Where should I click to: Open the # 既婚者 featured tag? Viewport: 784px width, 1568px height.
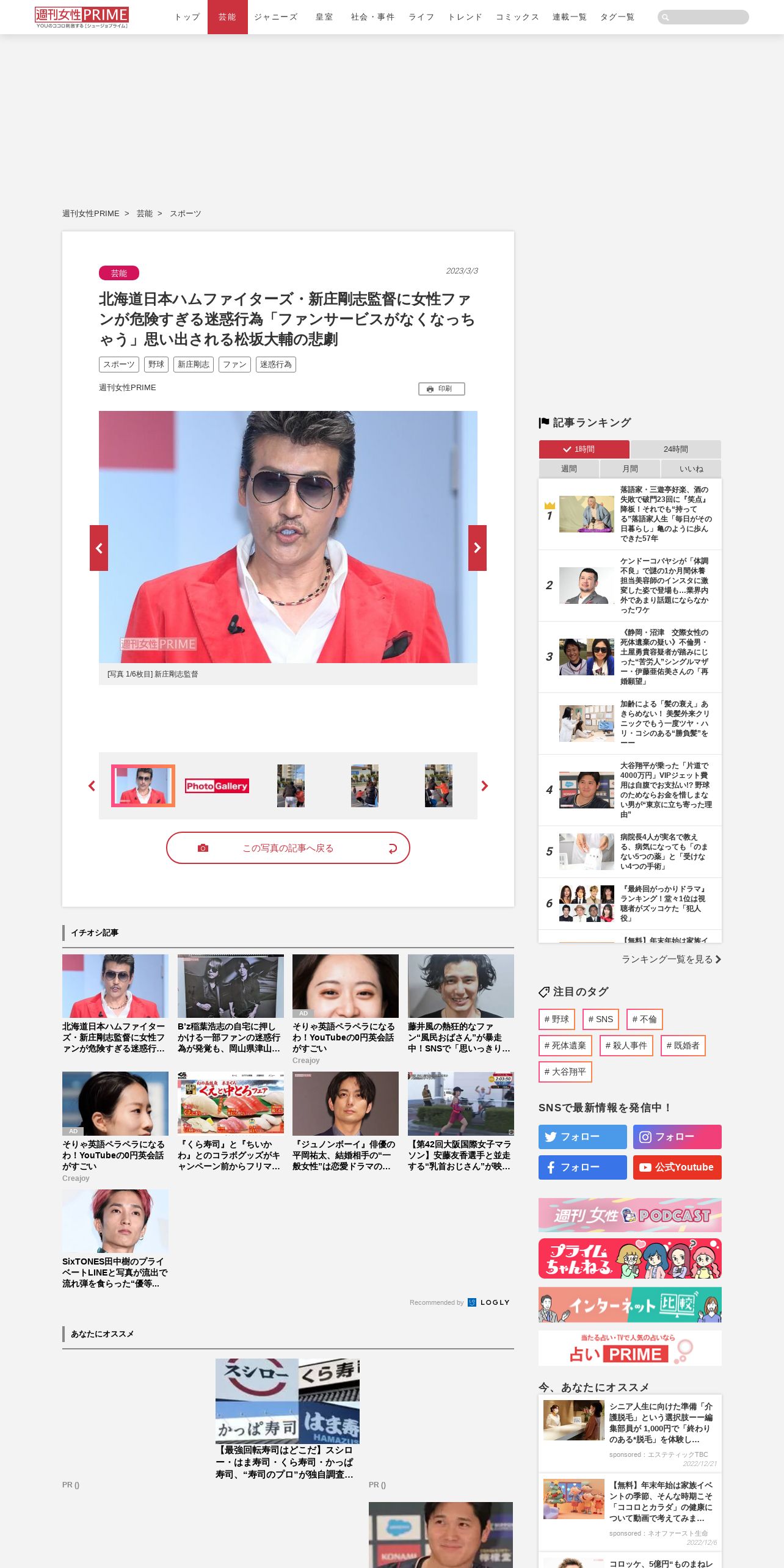(x=683, y=1045)
